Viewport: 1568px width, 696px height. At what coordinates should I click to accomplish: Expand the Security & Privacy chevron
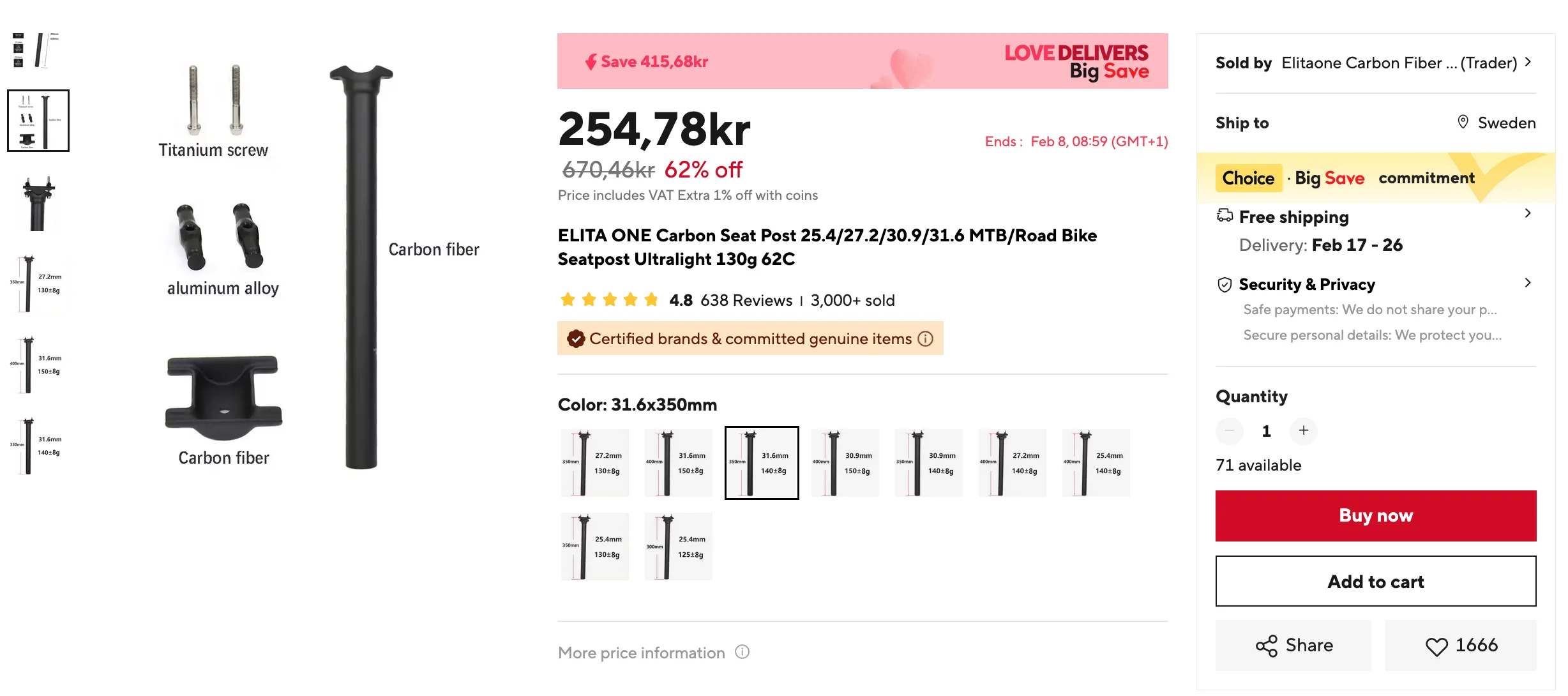click(x=1528, y=283)
